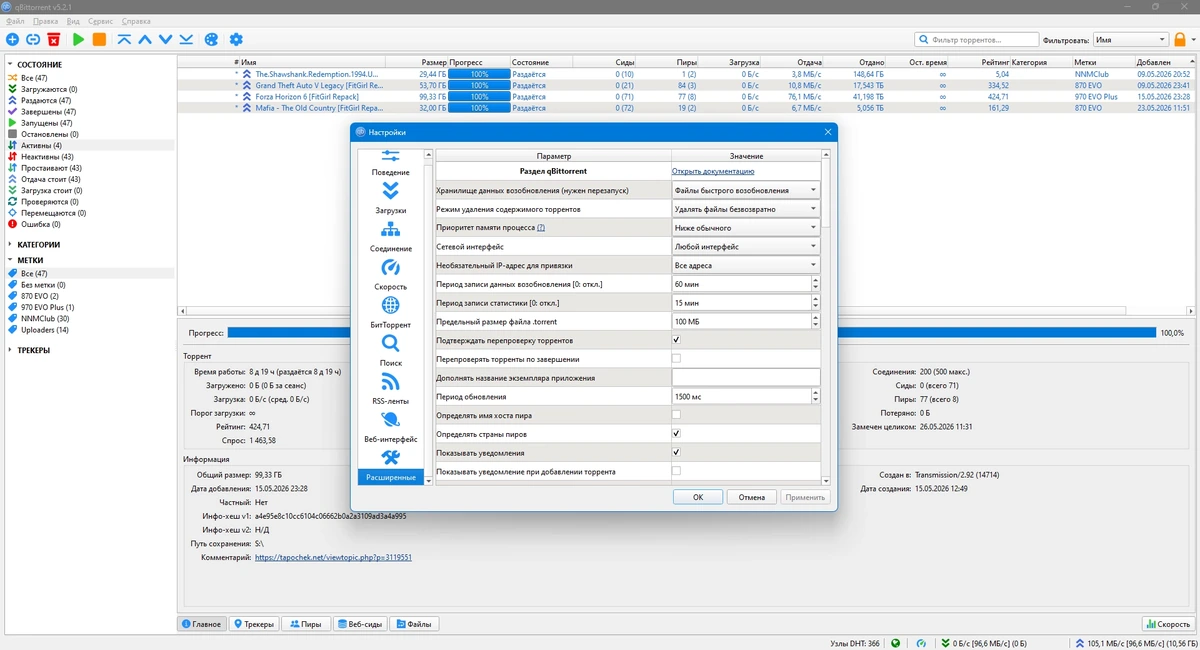Open the UI theme palette icon
Screen dimensions: 1200x650
tap(211, 40)
